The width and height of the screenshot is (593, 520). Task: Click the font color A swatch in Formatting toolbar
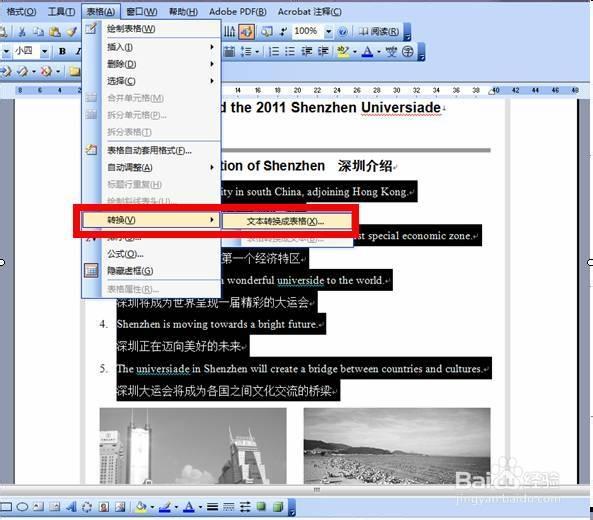pos(367,51)
